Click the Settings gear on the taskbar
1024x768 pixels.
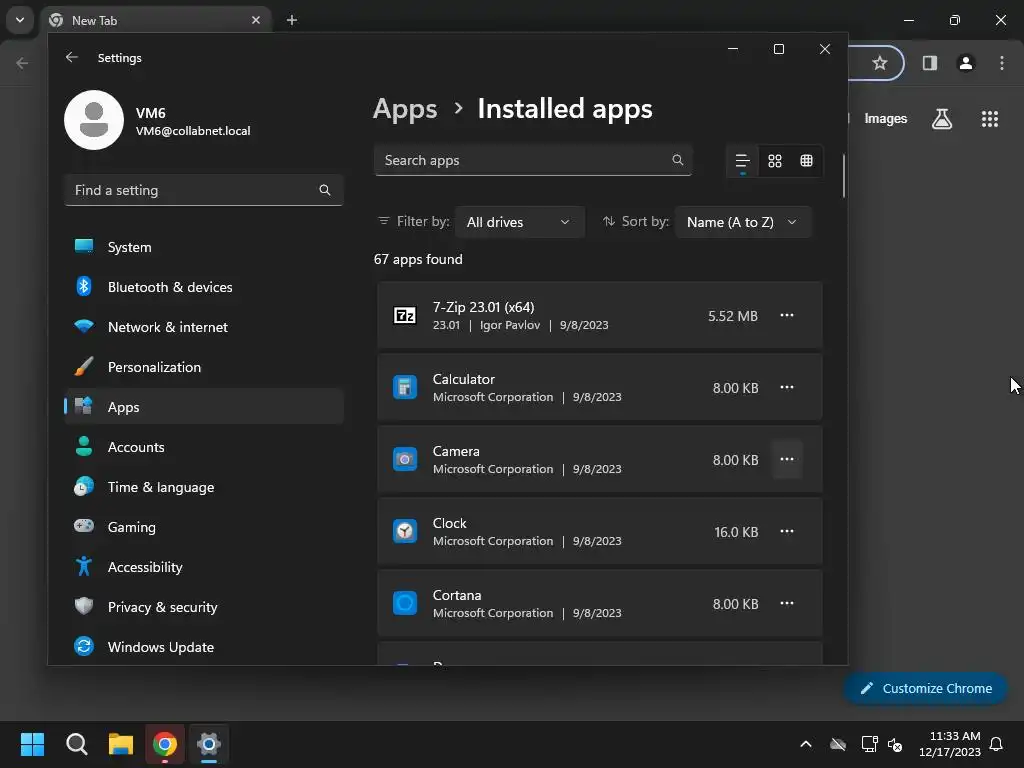click(209, 744)
